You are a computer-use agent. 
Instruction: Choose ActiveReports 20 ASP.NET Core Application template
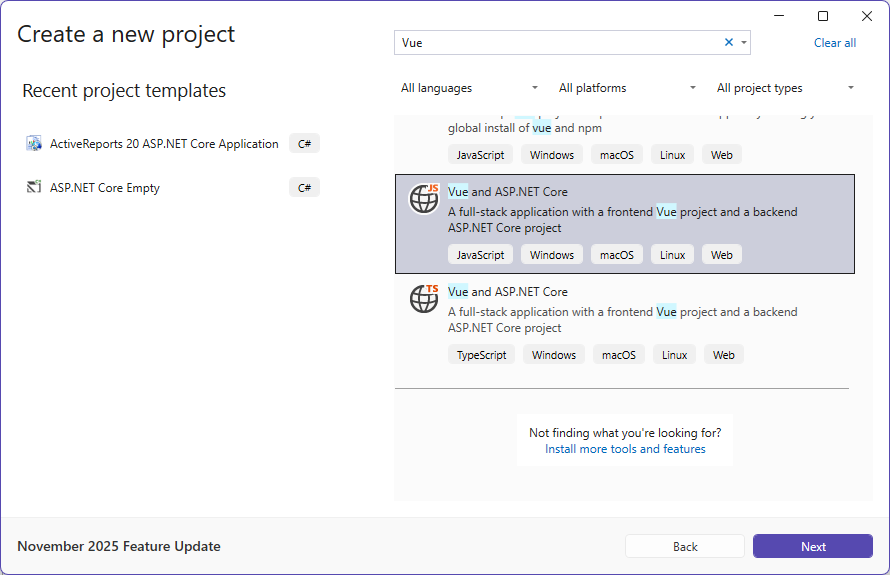click(164, 144)
